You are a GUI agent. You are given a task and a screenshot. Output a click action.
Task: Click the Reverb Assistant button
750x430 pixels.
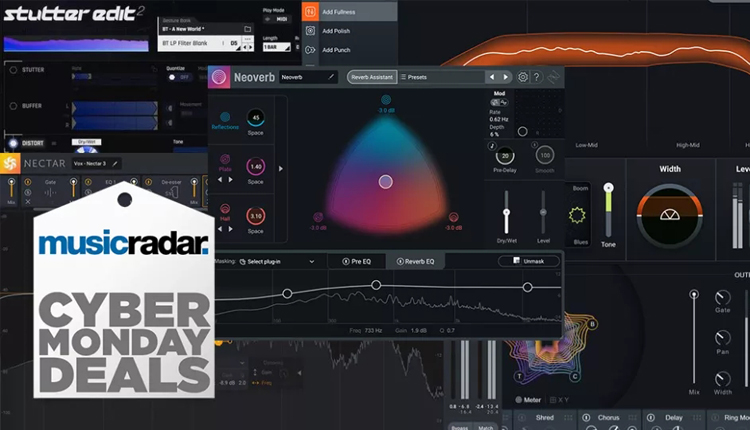pos(371,77)
